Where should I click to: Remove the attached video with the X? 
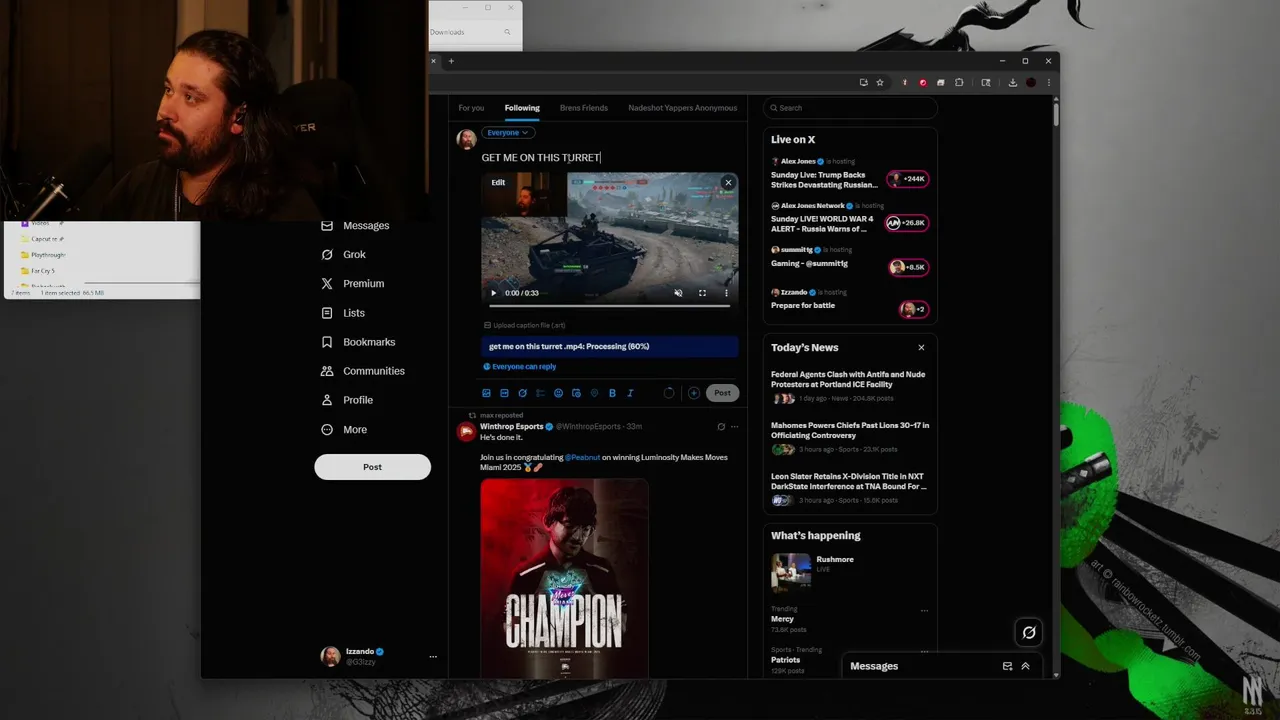[x=728, y=182]
